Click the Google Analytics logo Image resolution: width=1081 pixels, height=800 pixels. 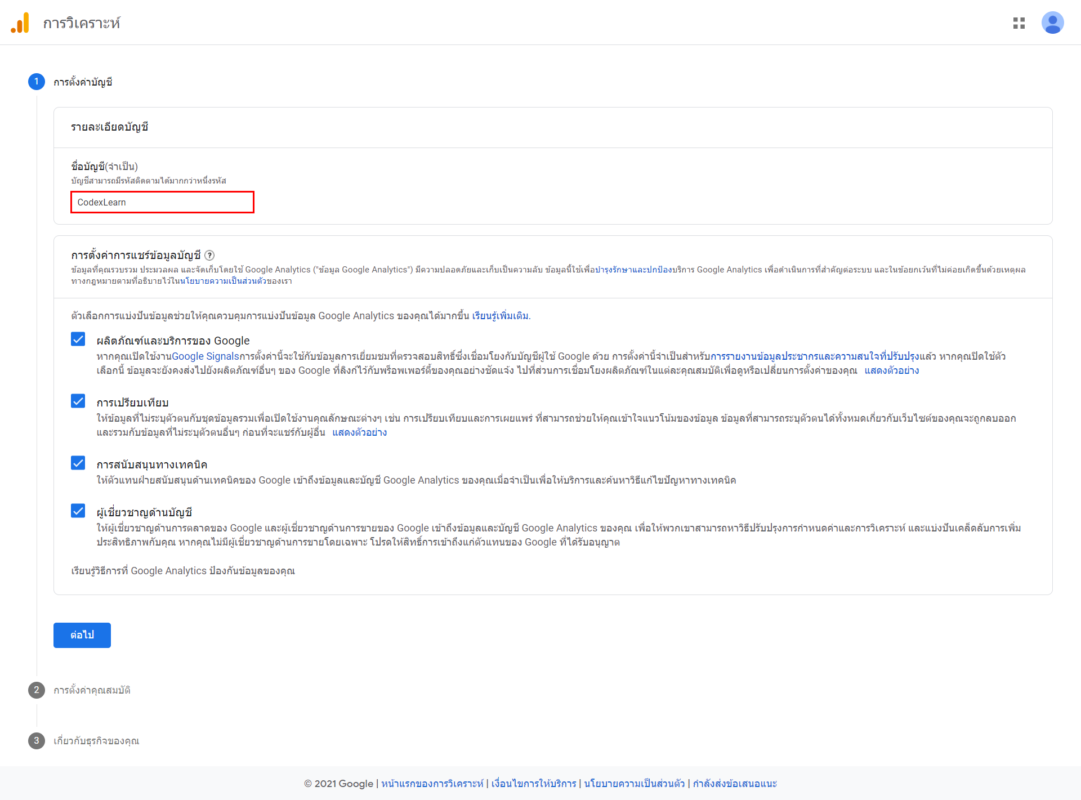pos(20,23)
